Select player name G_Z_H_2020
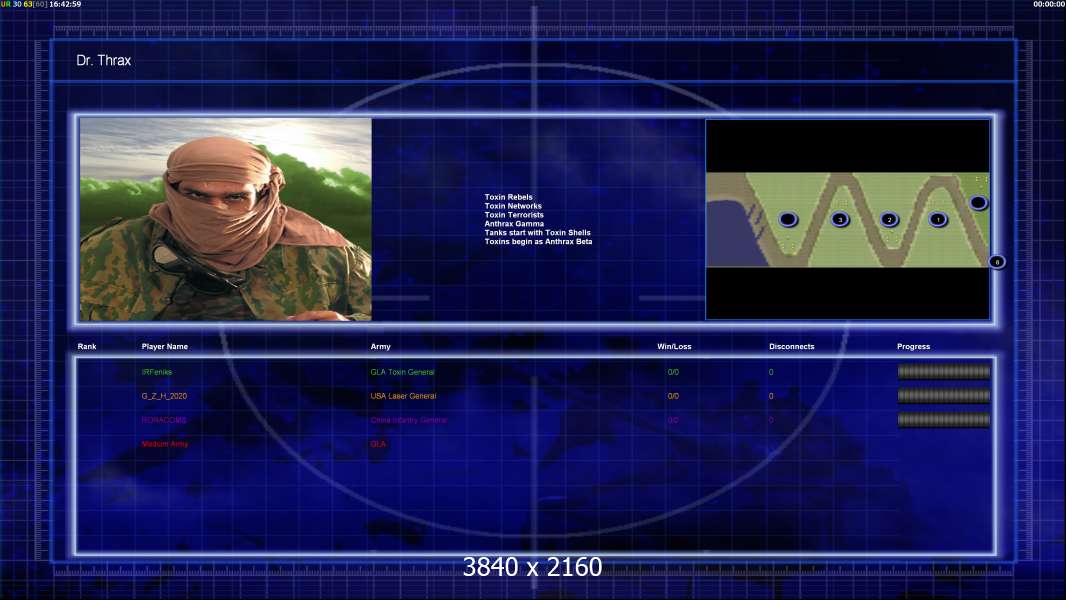Viewport: 1066px width, 600px height. click(165, 396)
